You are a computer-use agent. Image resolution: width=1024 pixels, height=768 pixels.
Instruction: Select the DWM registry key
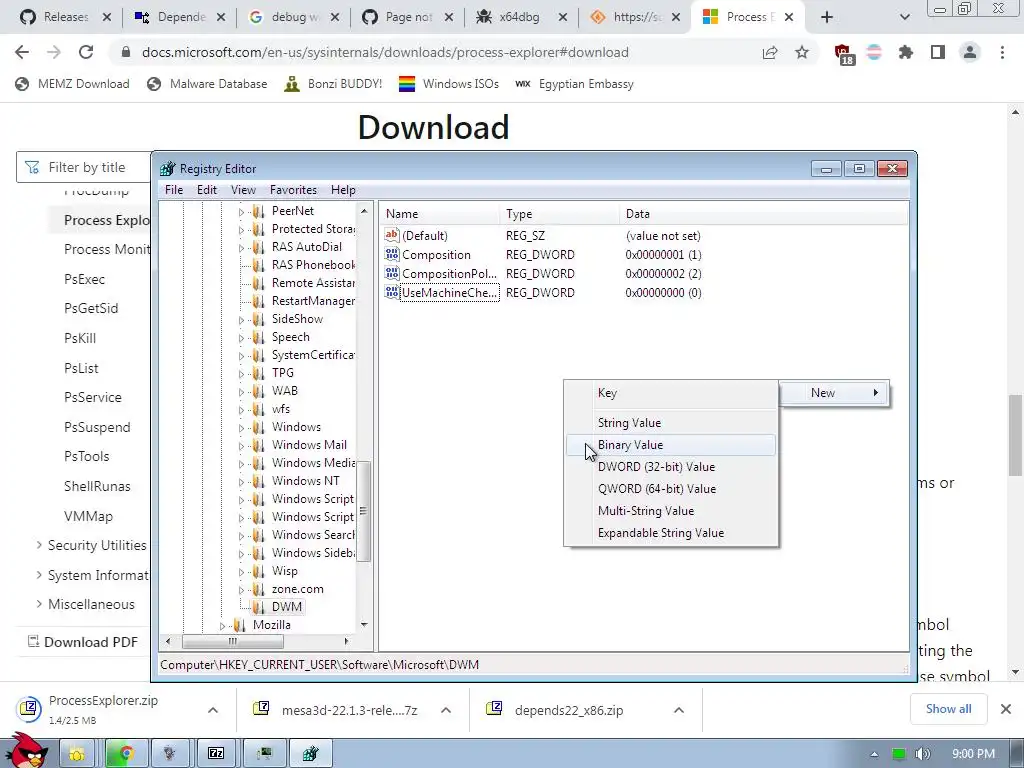(x=286, y=607)
